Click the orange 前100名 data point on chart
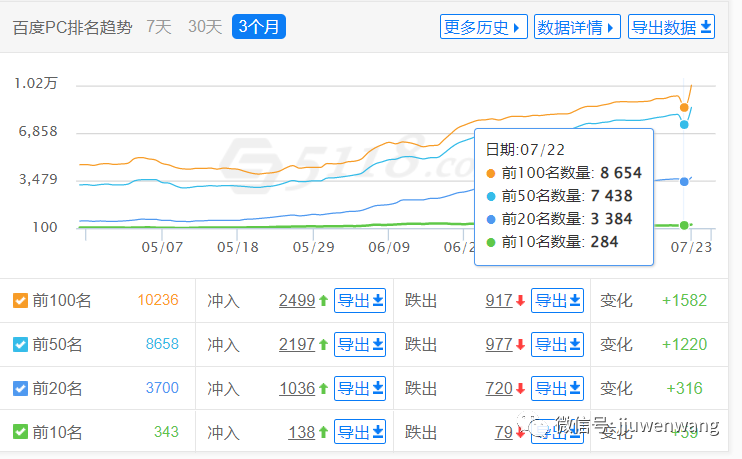This screenshot has width=742, height=459. pyautogui.click(x=684, y=107)
